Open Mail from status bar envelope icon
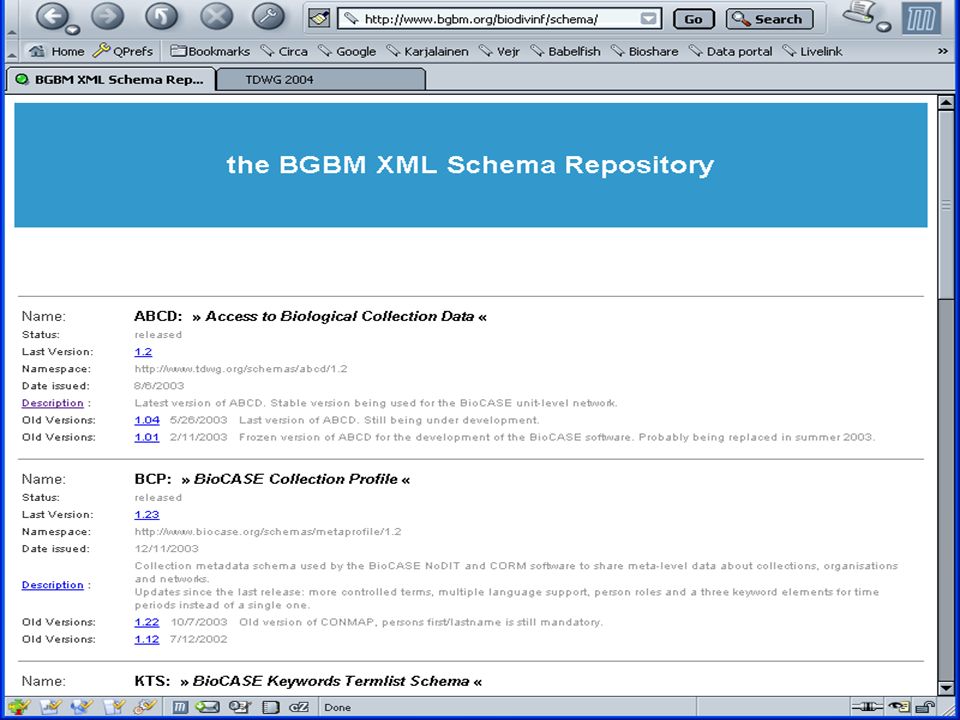The image size is (960, 720). click(x=208, y=707)
